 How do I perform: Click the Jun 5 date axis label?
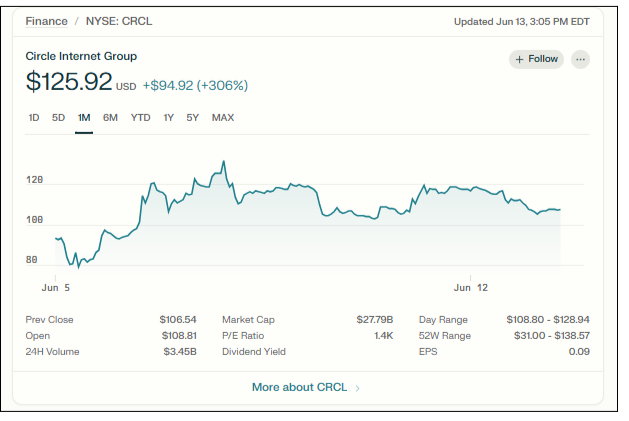56,288
